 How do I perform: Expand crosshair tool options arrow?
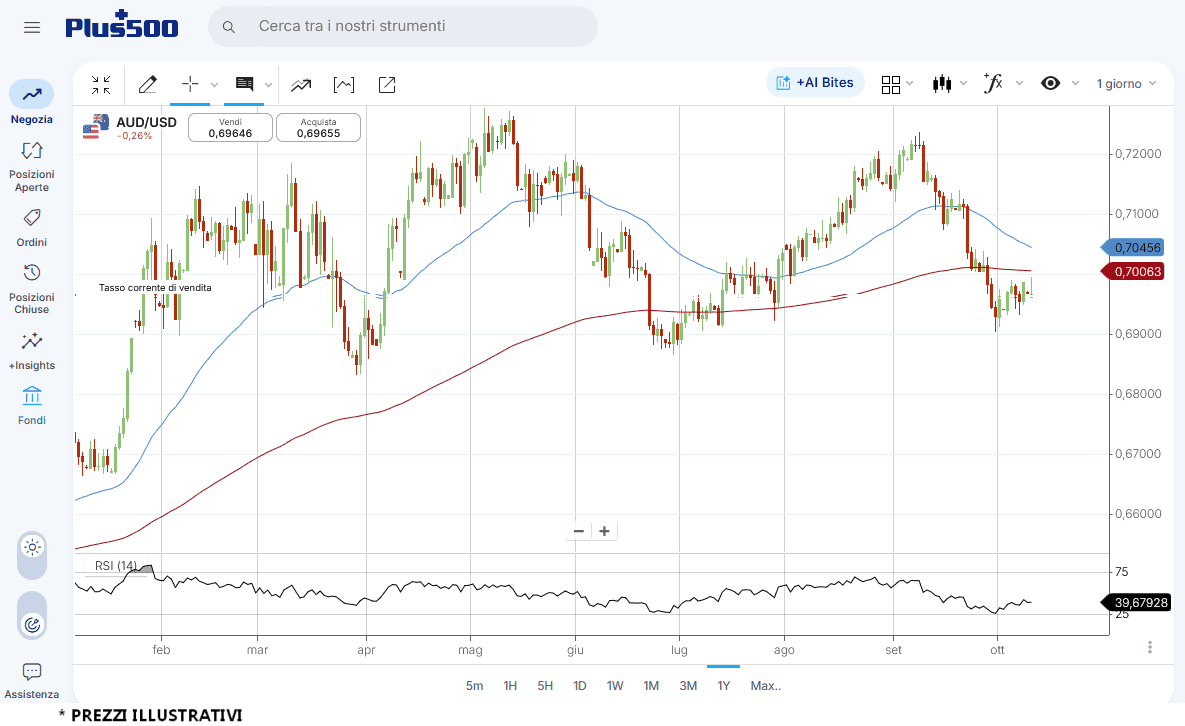coord(215,85)
